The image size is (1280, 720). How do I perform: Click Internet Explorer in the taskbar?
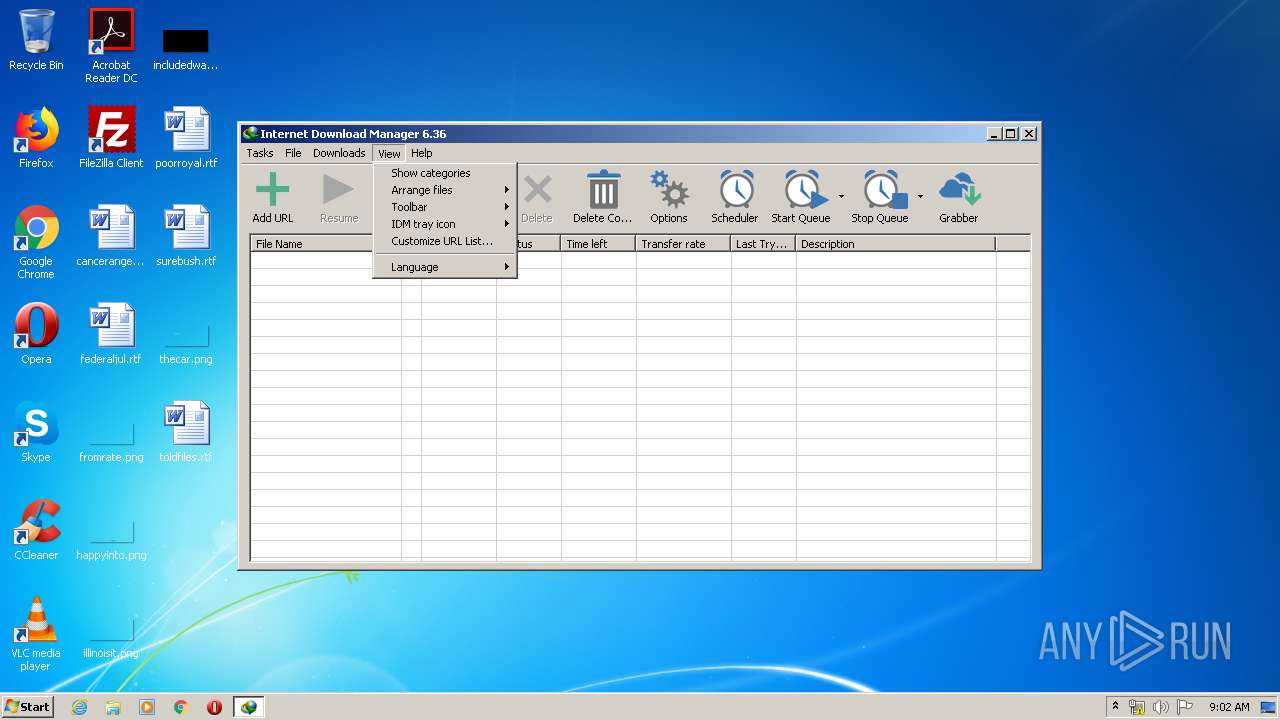pos(79,707)
